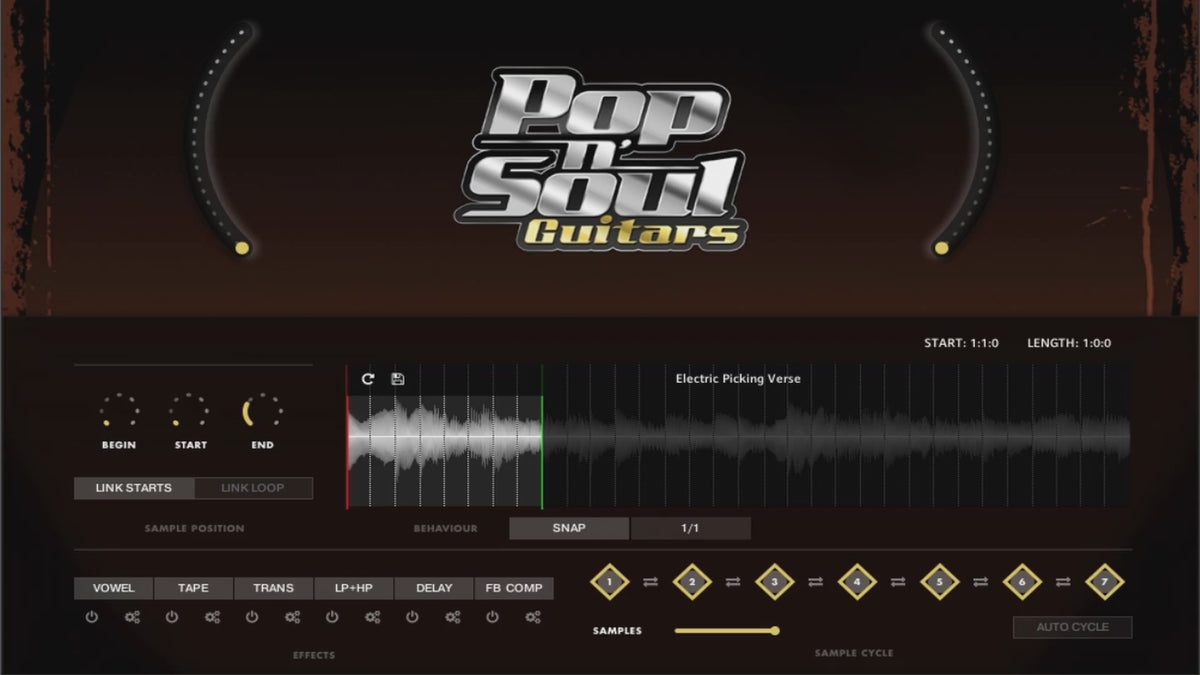The height and width of the screenshot is (675, 1200).
Task: Open VOWEL effect settings gears icon
Action: pos(132,617)
